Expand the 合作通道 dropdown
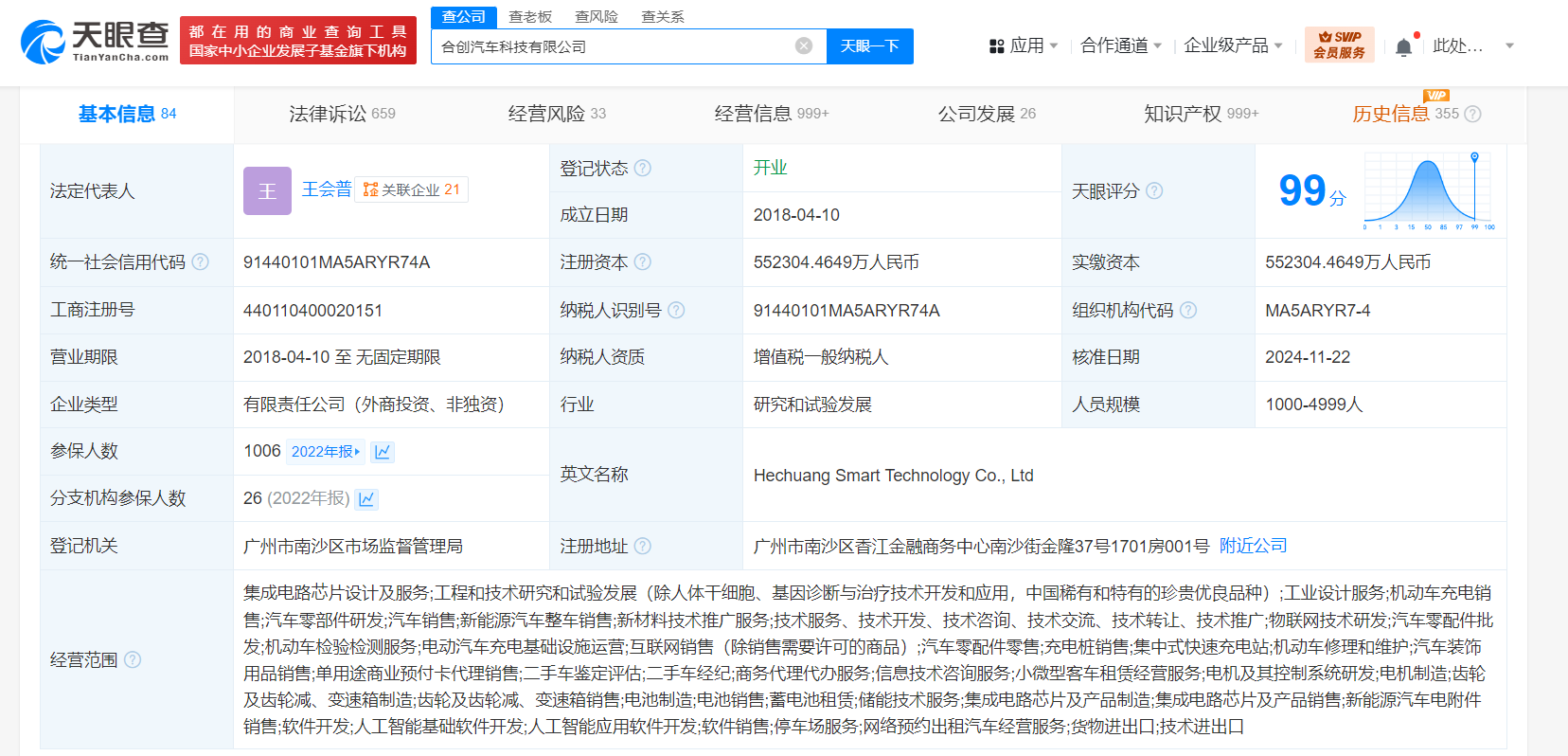This screenshot has width=1568, height=756. pos(1121,45)
